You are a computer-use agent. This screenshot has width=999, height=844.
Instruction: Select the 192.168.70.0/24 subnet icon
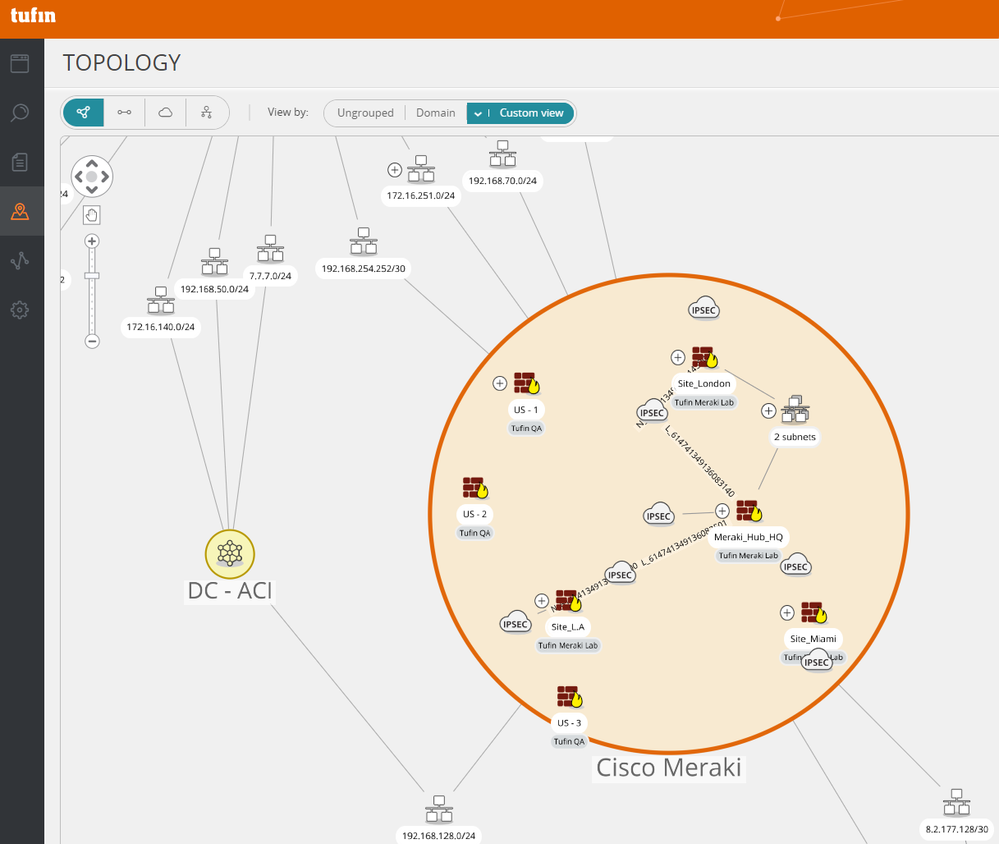click(503, 154)
